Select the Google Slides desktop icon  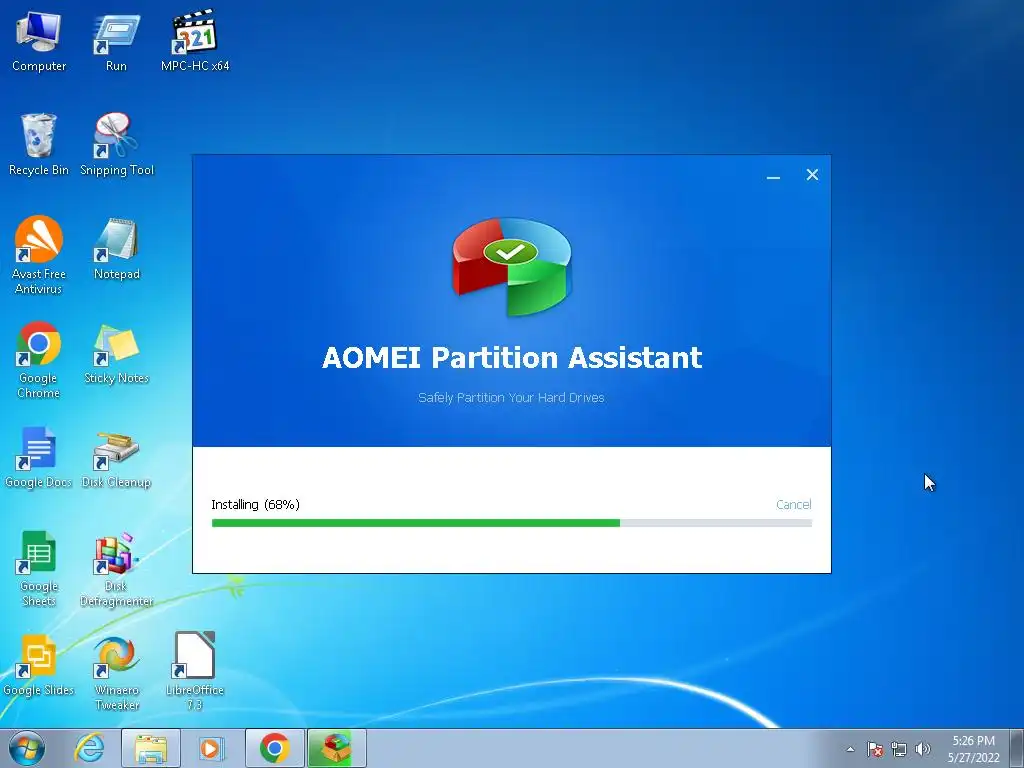[39, 665]
